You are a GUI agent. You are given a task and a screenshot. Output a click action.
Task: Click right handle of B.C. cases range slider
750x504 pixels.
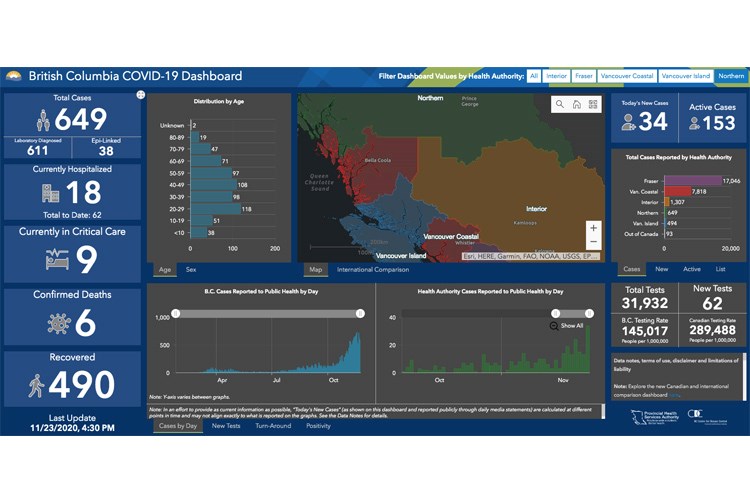(360, 313)
